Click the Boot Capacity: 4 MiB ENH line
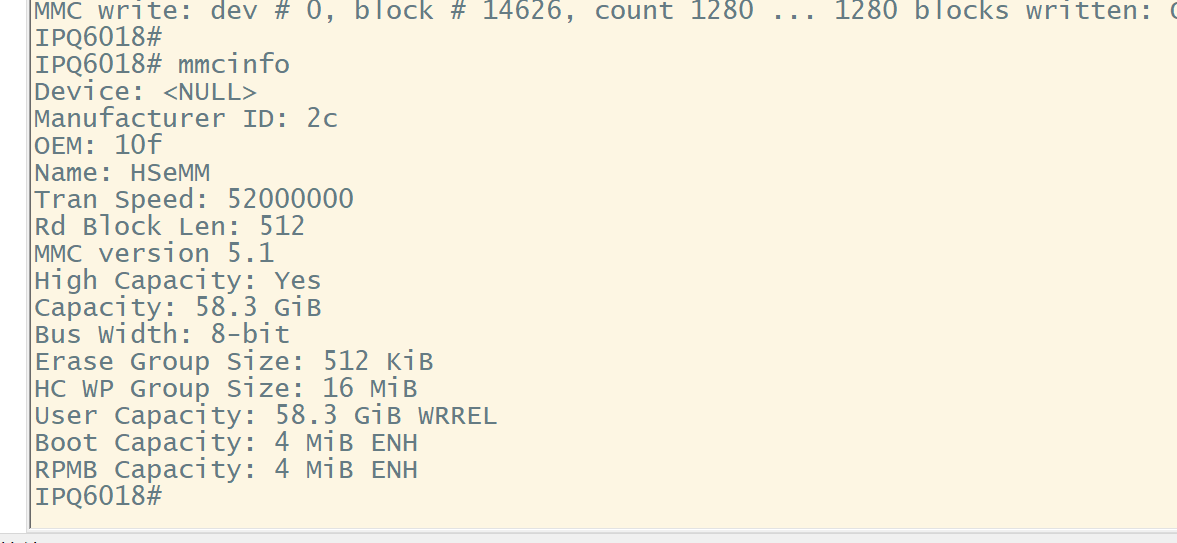Viewport: 1177px width, 543px height. (226, 442)
